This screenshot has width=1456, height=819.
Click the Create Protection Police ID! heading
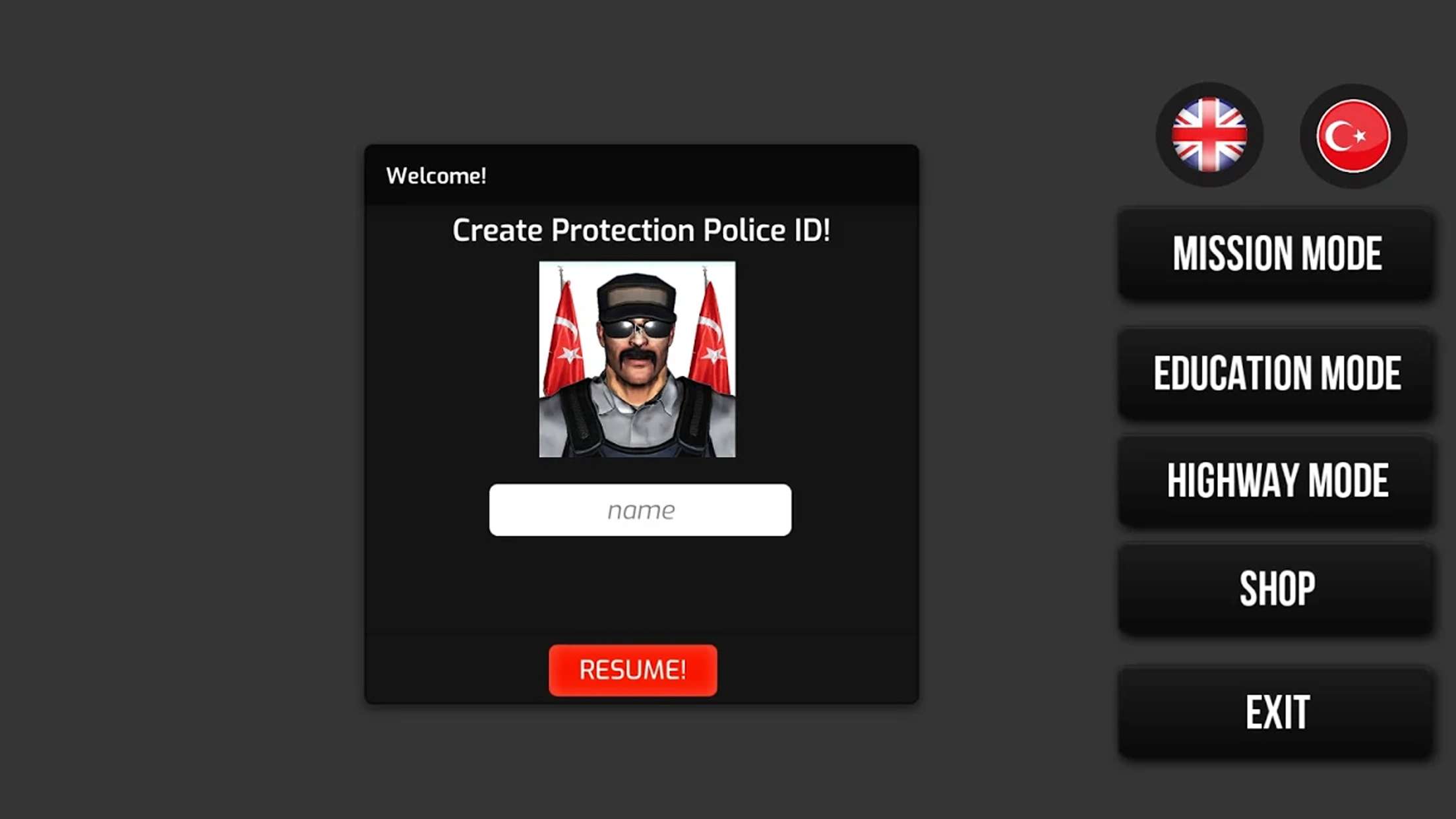click(x=641, y=230)
